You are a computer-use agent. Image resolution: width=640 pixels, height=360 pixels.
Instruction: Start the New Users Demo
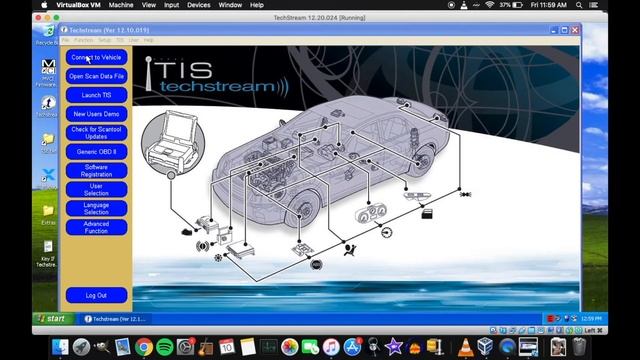pos(96,114)
